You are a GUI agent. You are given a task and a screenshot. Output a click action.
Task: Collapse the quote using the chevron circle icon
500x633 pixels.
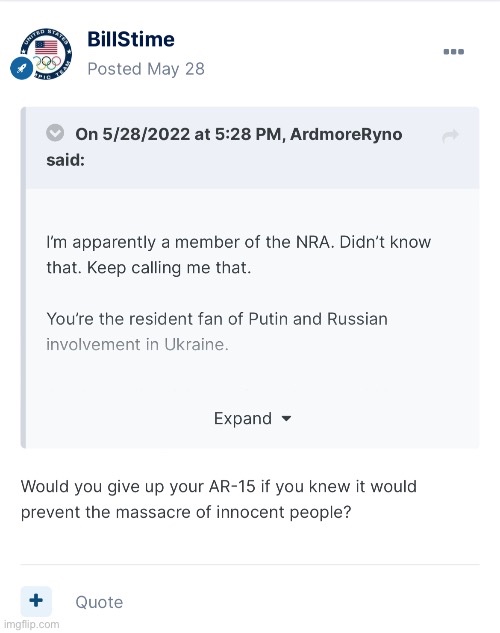55,133
